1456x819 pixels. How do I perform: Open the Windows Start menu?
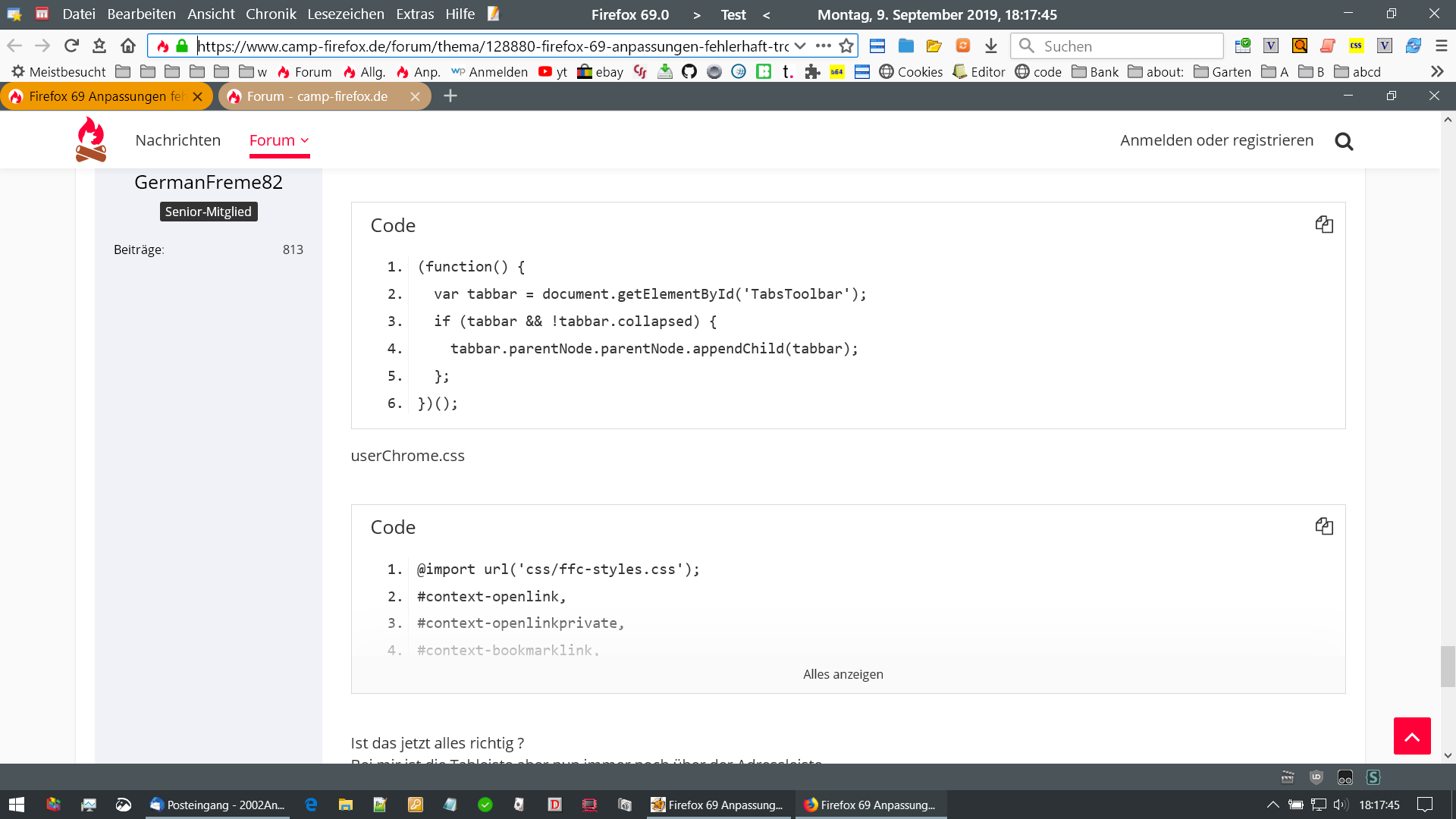[17, 805]
